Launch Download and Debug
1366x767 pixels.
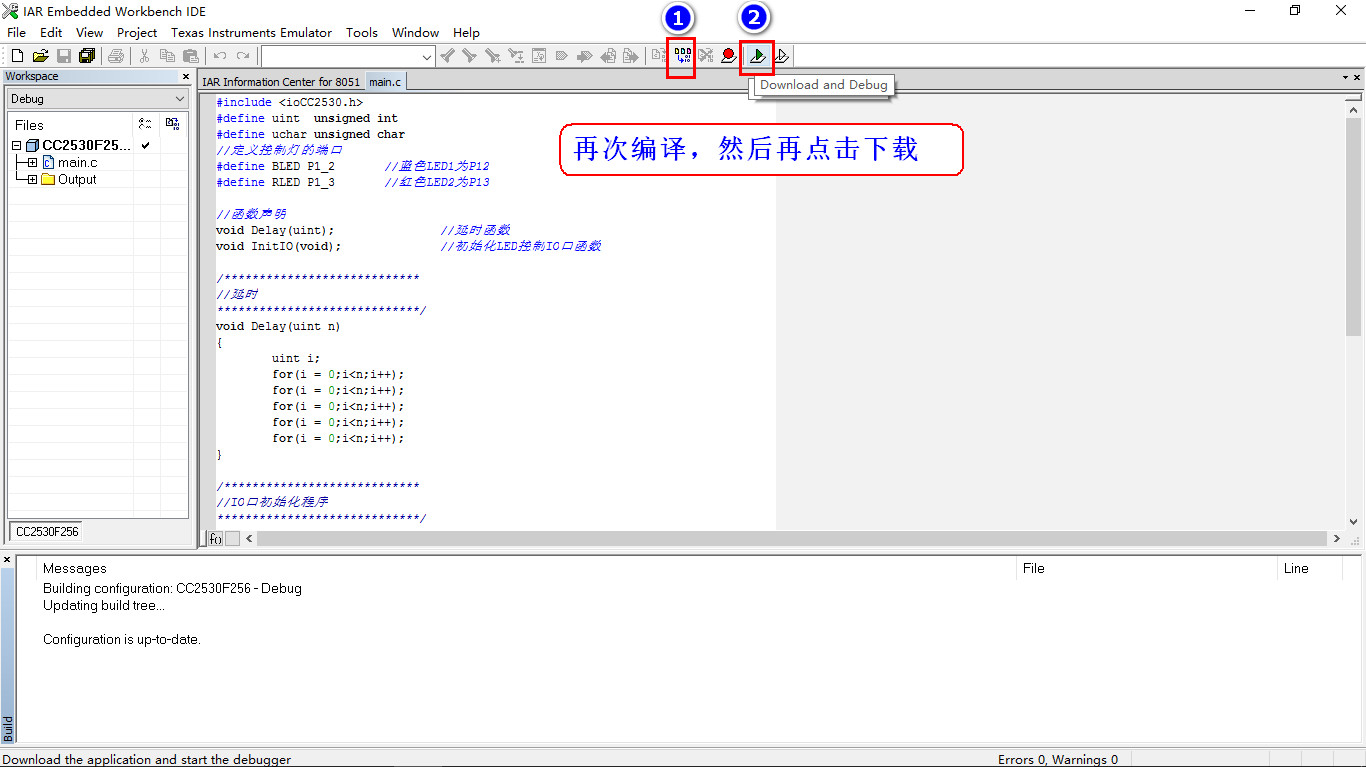(x=757, y=56)
